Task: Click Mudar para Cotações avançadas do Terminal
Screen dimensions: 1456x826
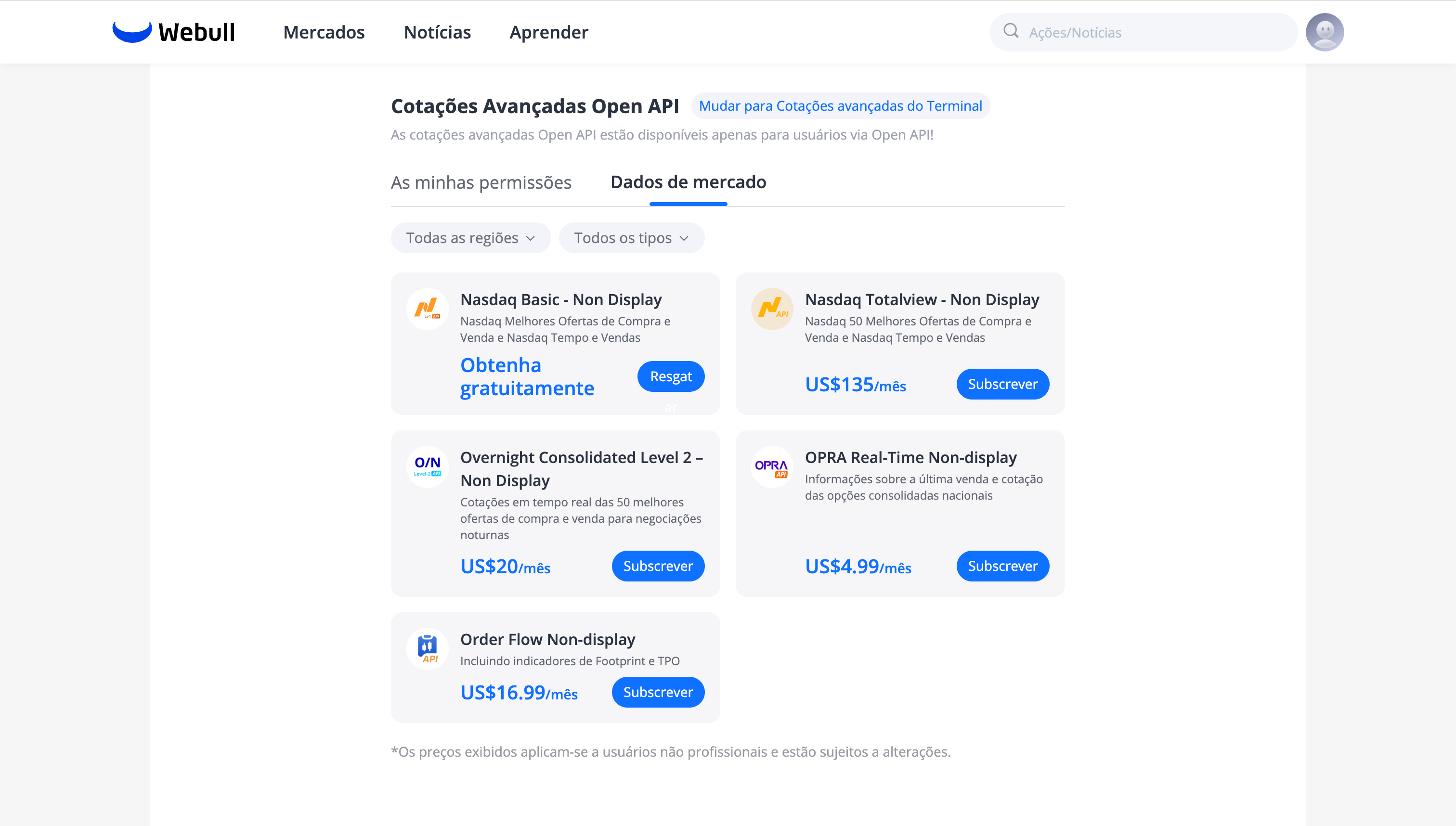Action: [840, 106]
